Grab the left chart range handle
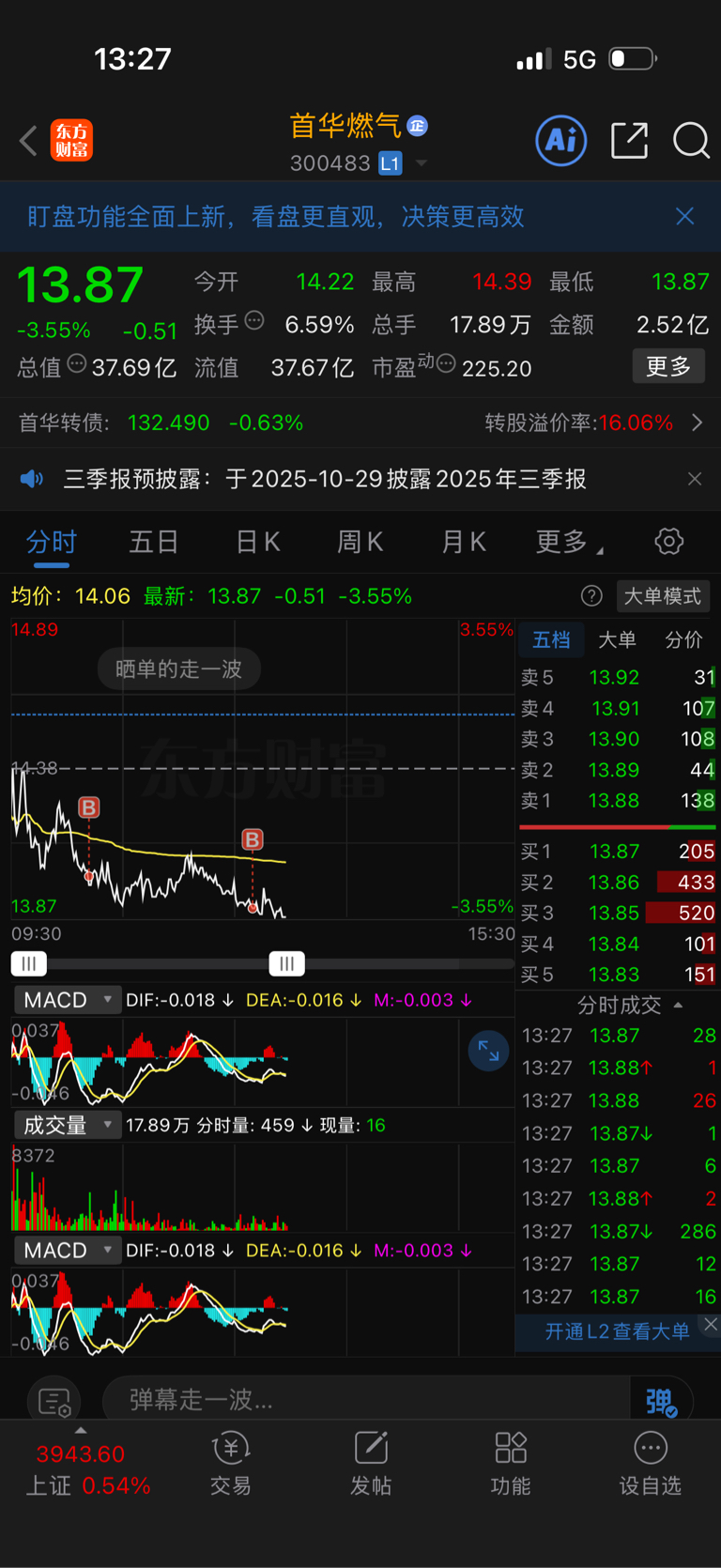 (28, 963)
